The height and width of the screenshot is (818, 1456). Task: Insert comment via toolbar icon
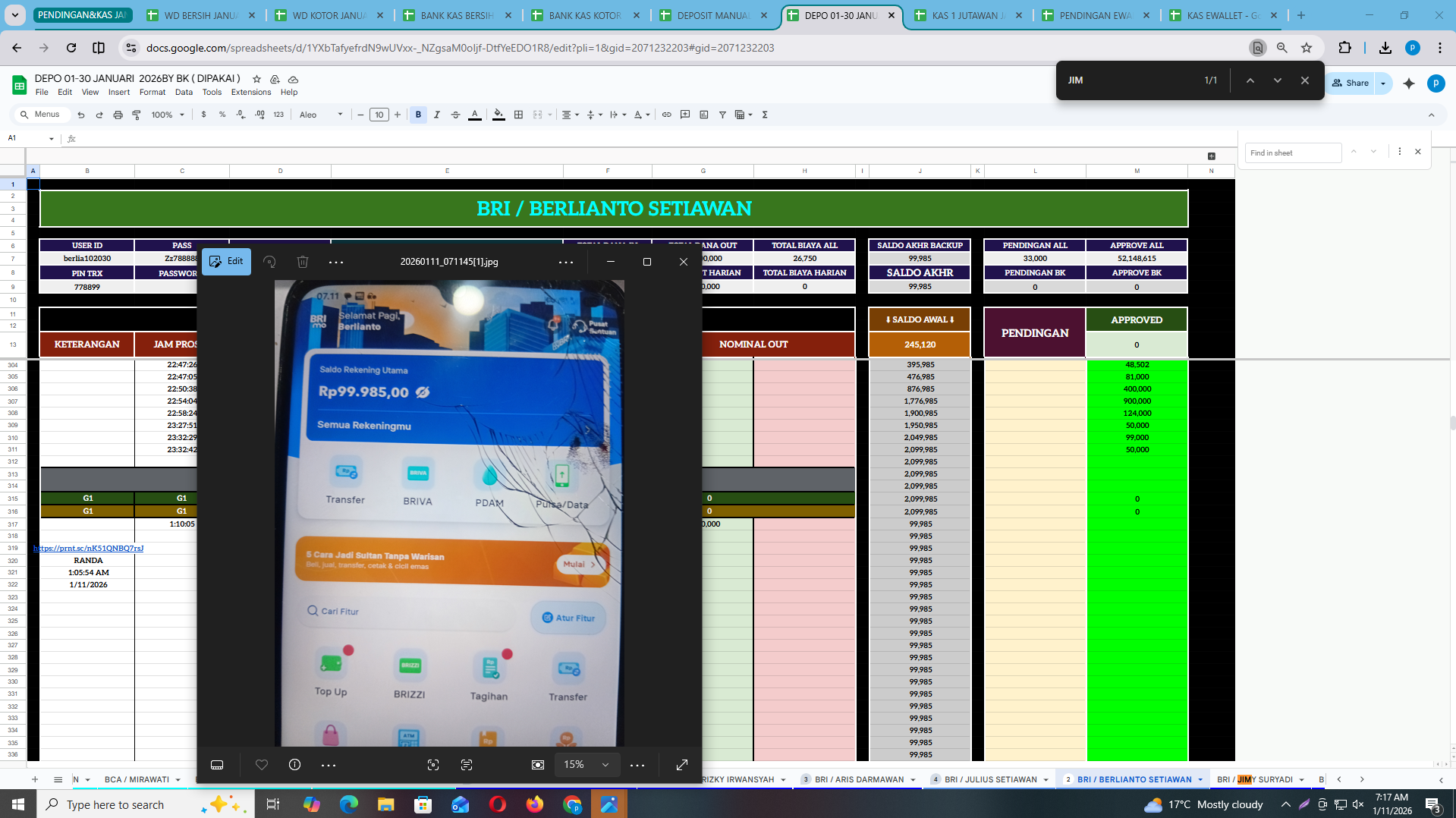click(x=685, y=115)
